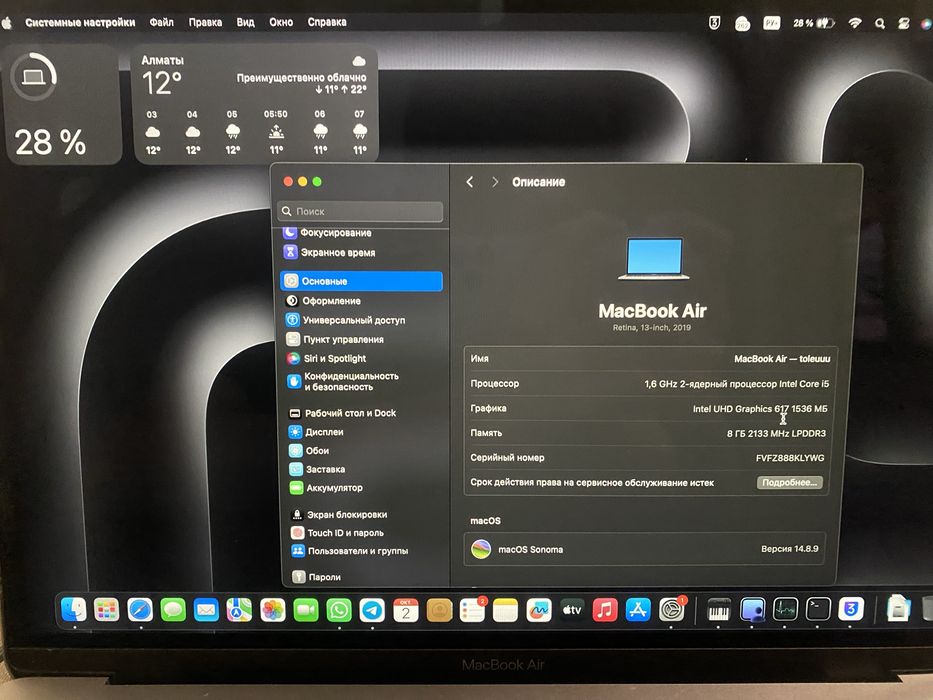Open the Системные настройки menu
This screenshot has width=933, height=700.
click(80, 23)
